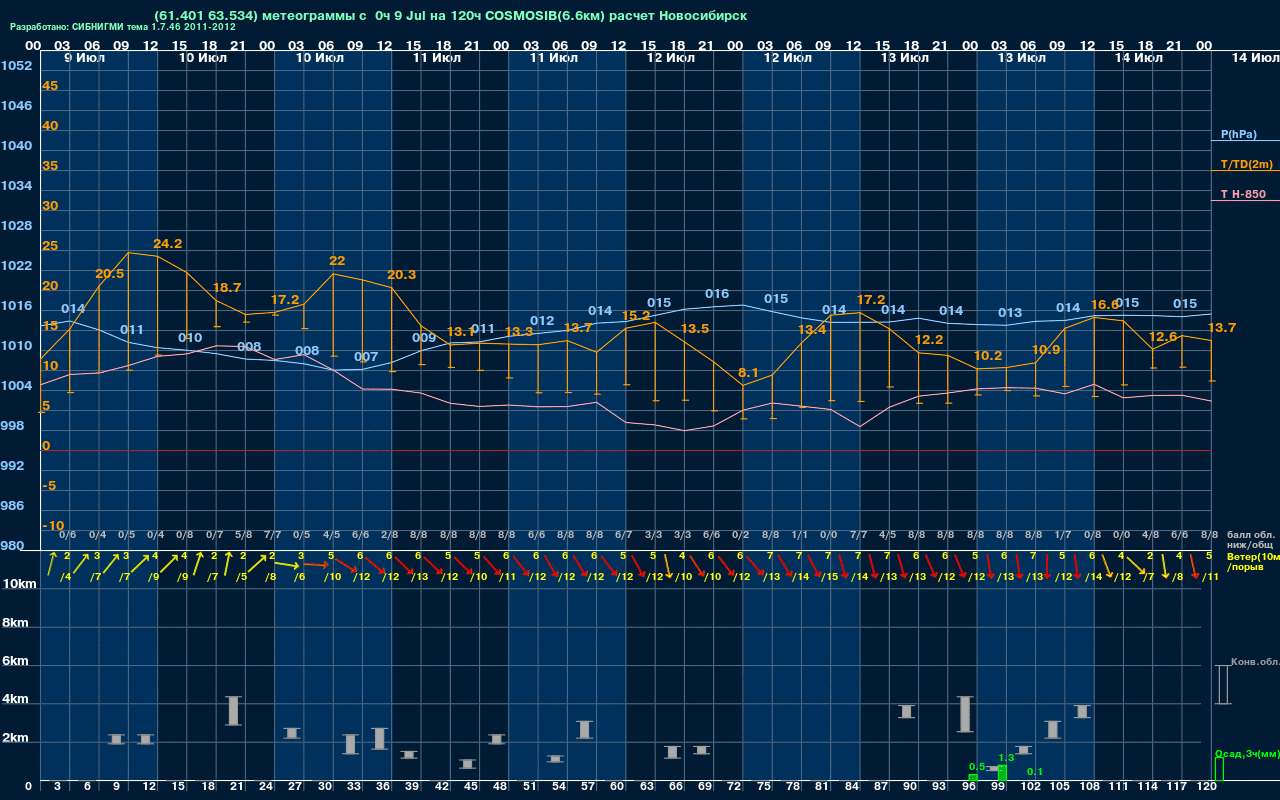Image resolution: width=1280 pixels, height=800 pixels.
Task: Click the 980 pressure axis label
Action: coord(12,546)
